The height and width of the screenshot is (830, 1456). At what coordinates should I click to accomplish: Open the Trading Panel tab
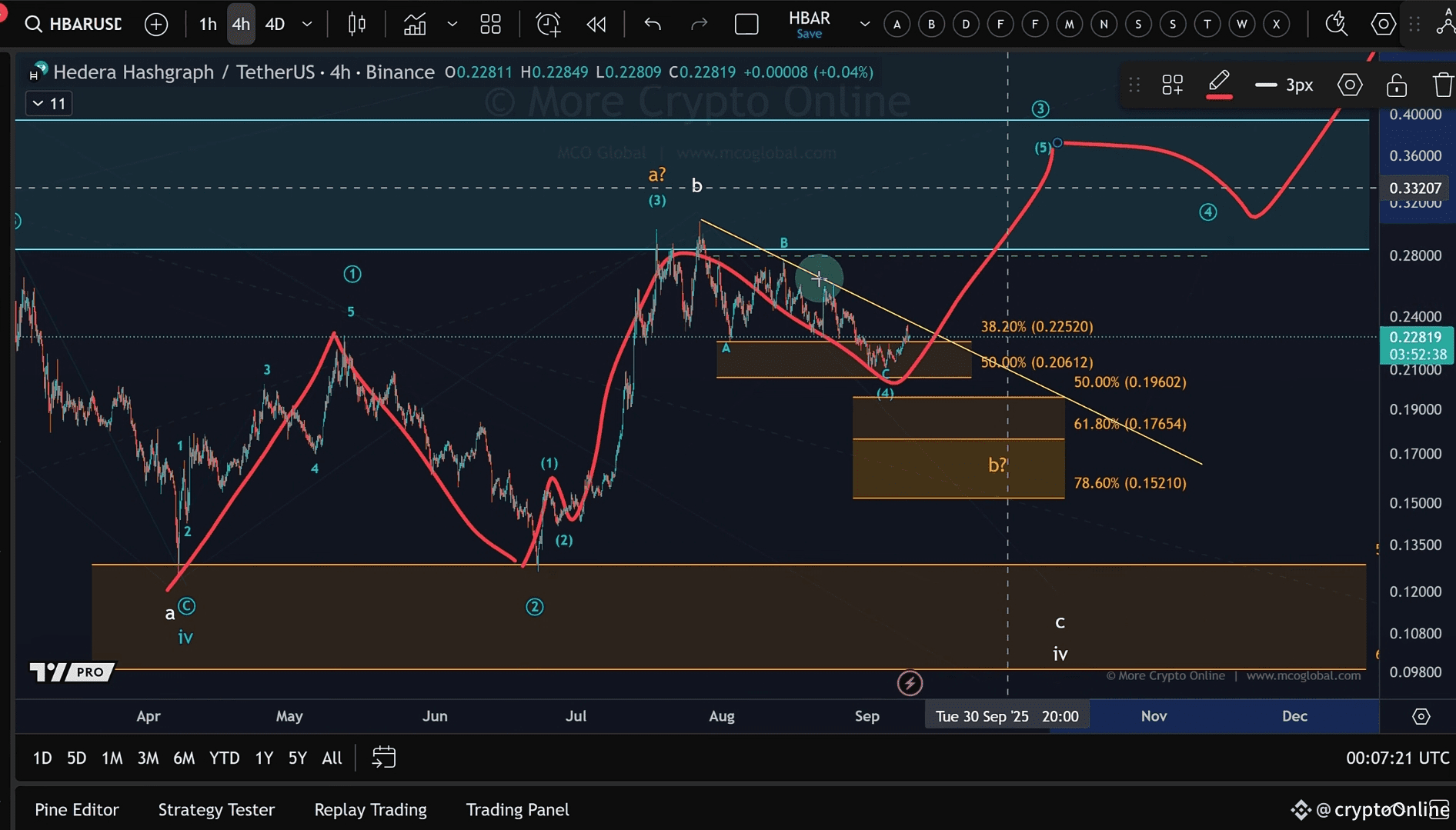(517, 810)
